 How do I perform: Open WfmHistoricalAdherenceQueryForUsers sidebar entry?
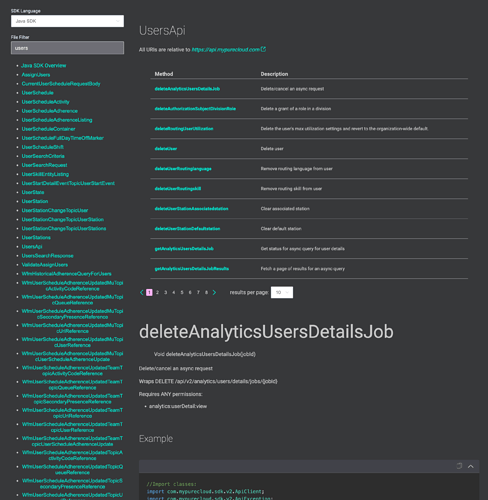67,274
